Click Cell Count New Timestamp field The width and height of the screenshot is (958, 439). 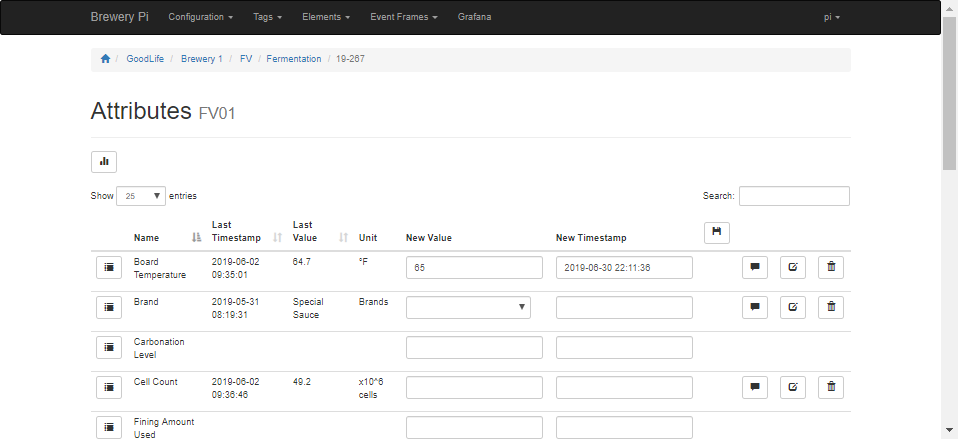click(624, 387)
